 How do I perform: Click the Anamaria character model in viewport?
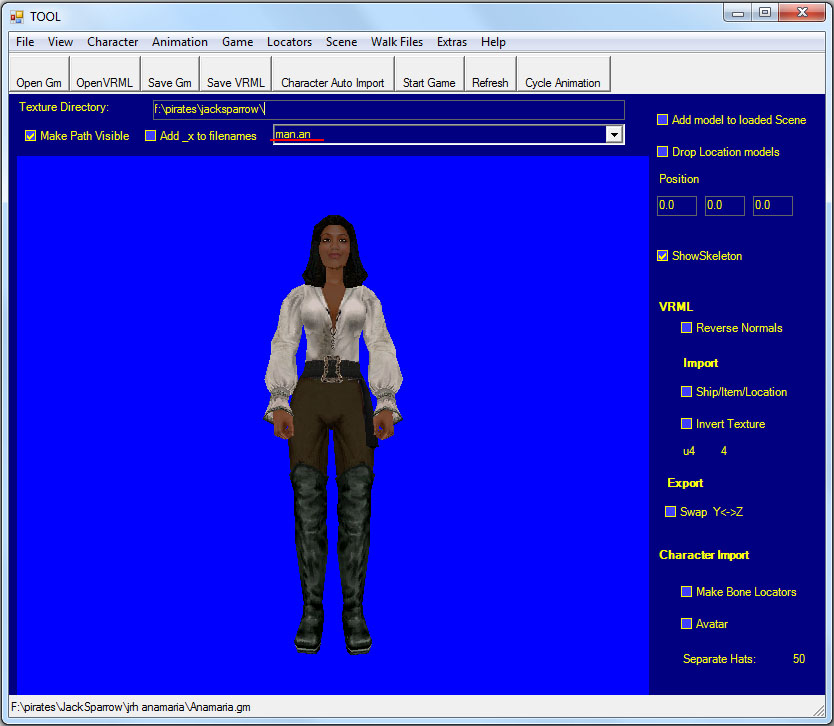pyautogui.click(x=333, y=433)
